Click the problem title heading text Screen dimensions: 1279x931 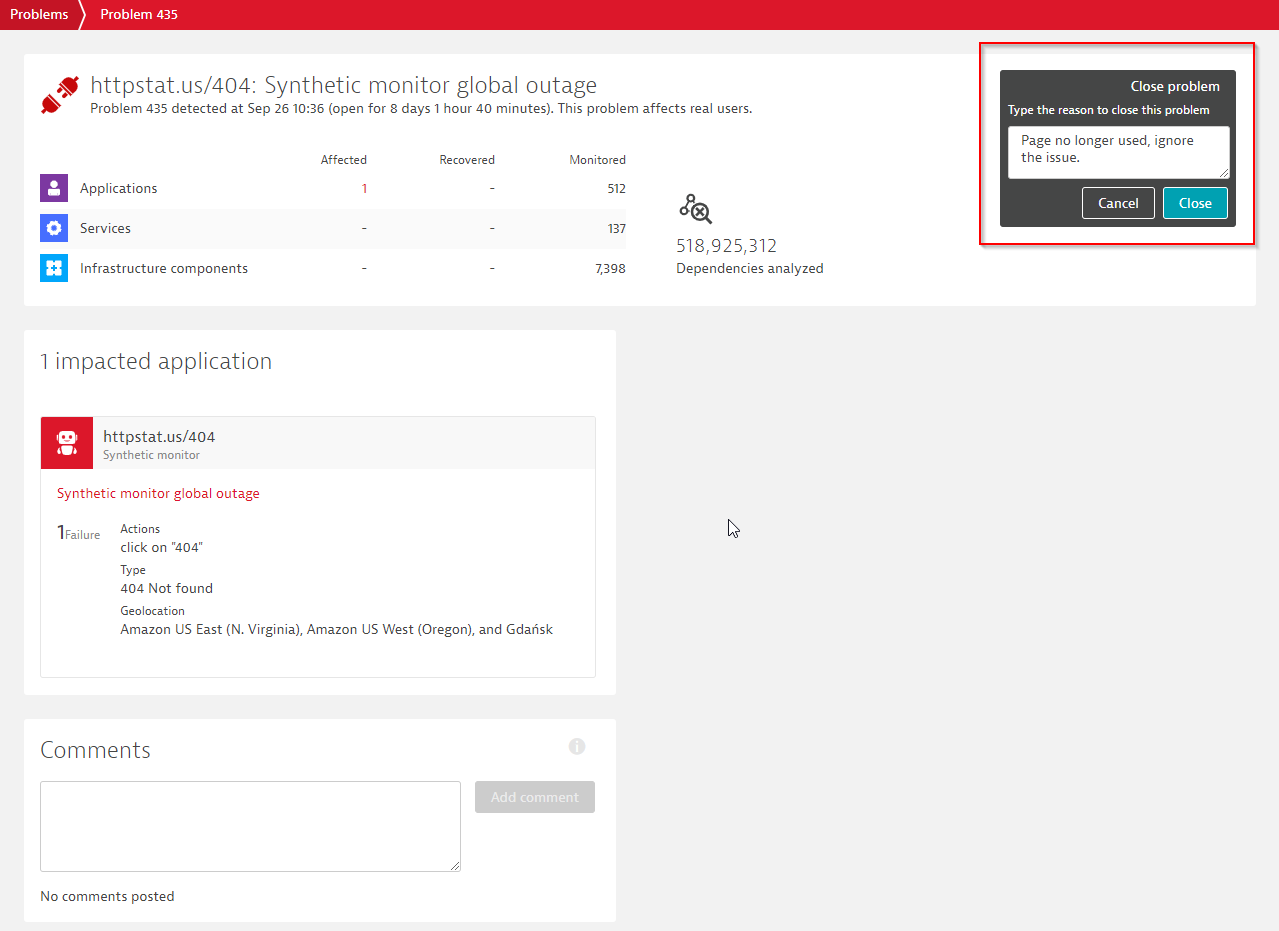click(x=343, y=85)
